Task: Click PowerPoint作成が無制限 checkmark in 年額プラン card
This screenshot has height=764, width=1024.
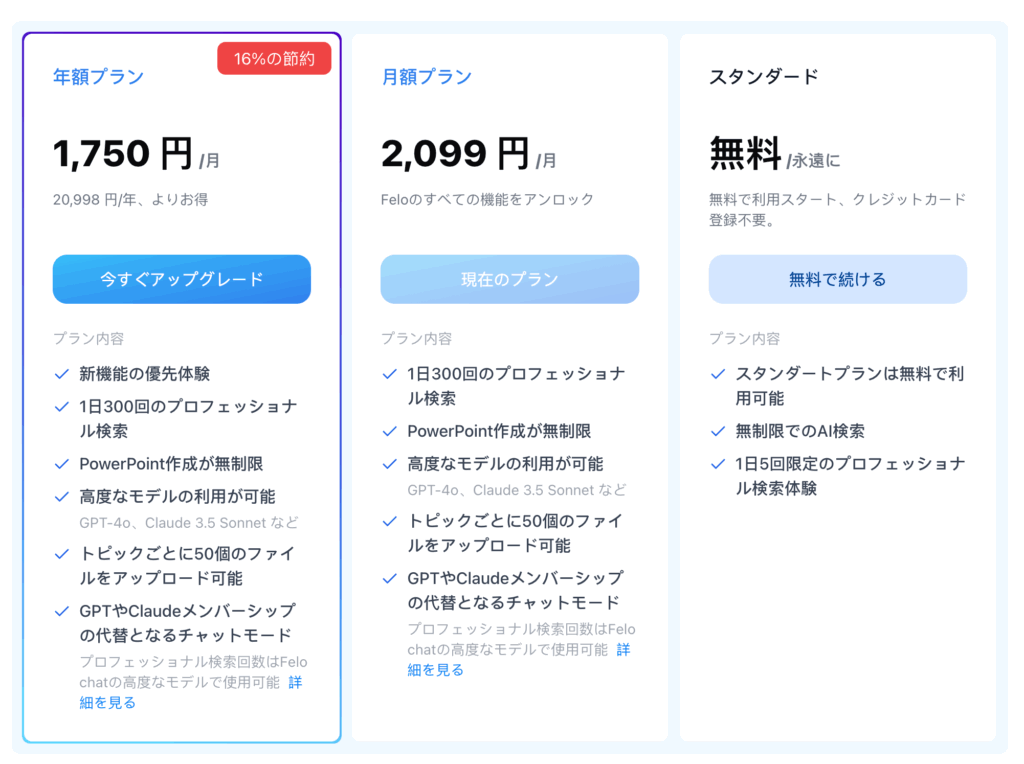Action: tap(61, 464)
